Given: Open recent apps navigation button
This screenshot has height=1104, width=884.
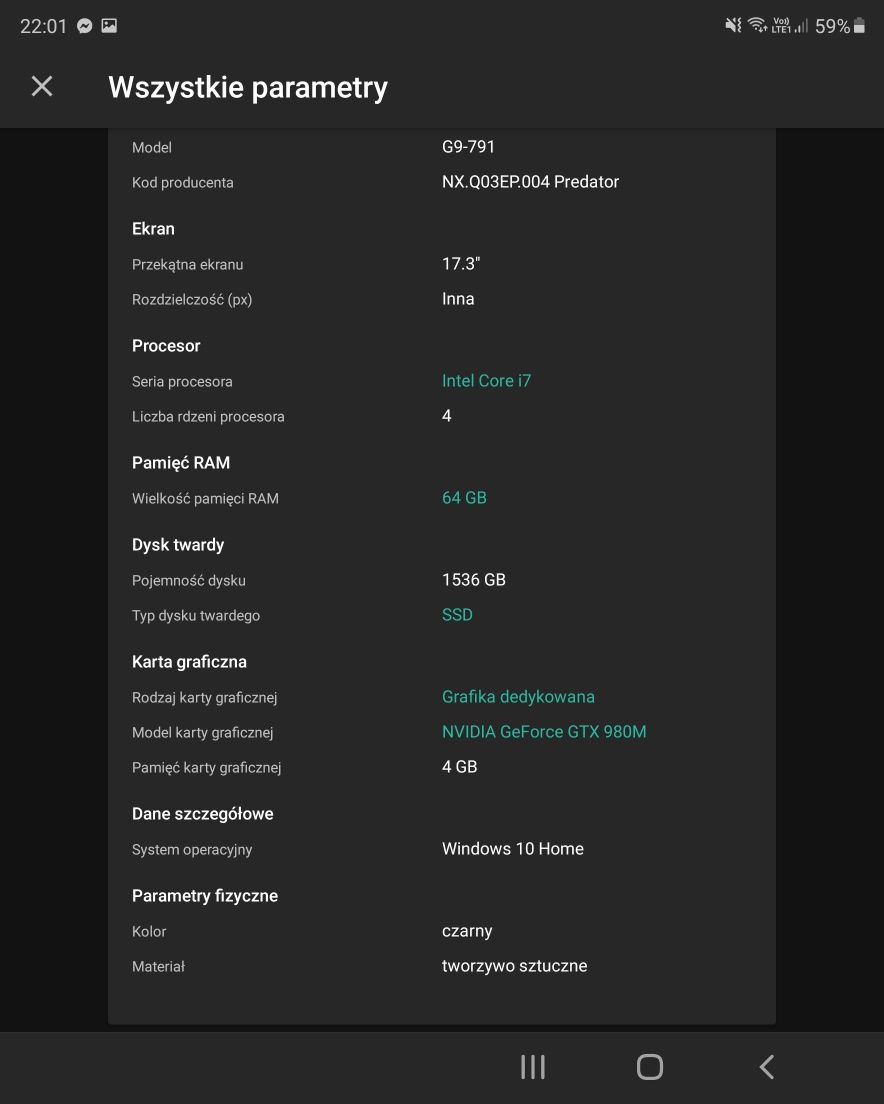Looking at the screenshot, I should tap(533, 1067).
